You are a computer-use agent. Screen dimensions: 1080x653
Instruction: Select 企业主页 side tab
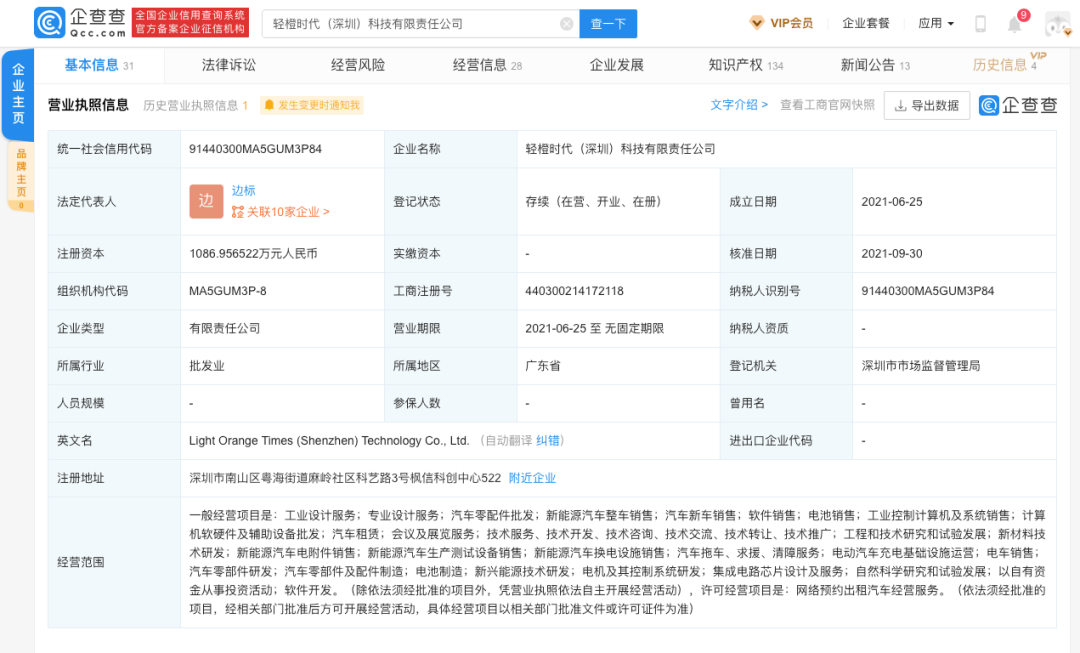19,94
